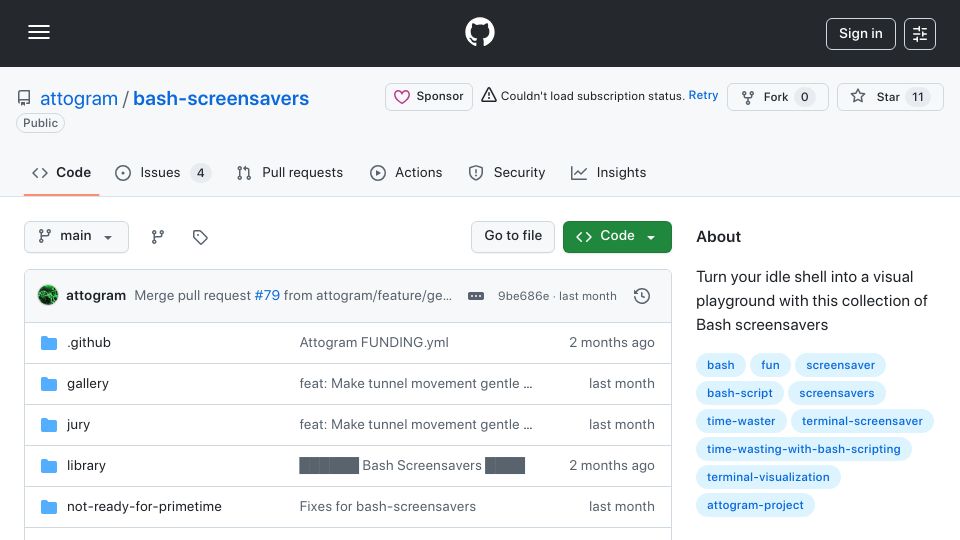Click the GitHub logo
This screenshot has height=540, width=960.
(x=479, y=32)
